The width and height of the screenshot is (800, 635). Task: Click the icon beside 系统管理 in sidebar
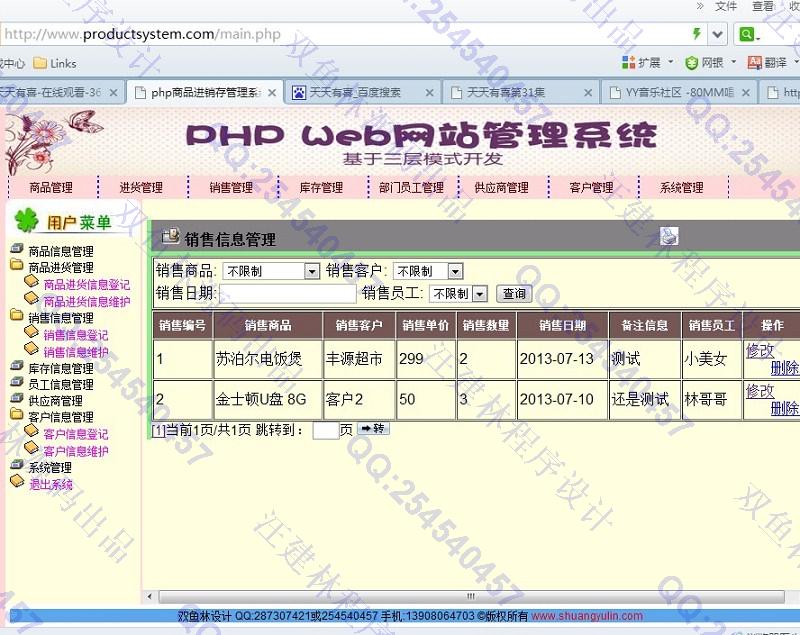pyautogui.click(x=17, y=464)
